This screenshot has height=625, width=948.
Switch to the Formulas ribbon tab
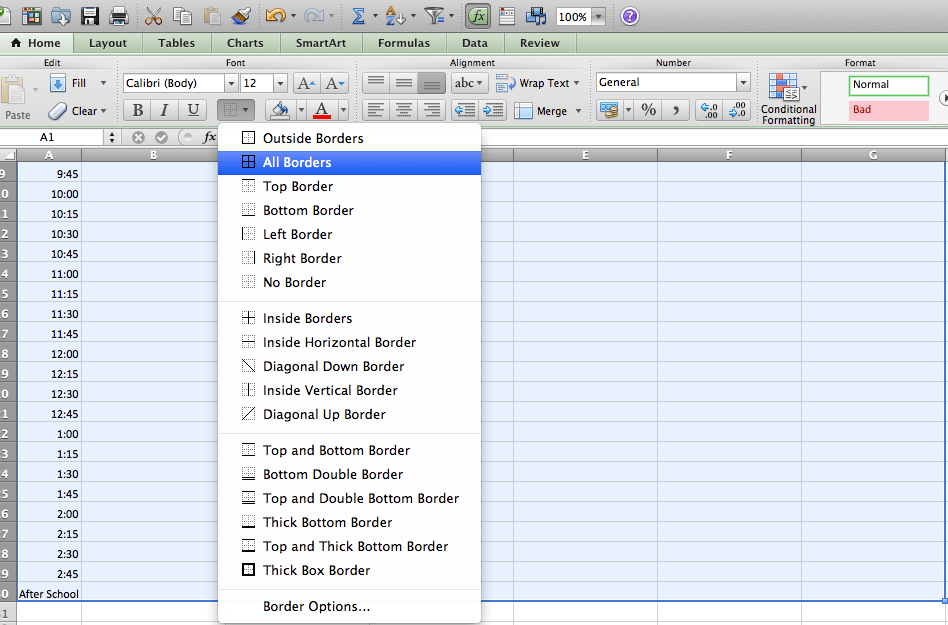pos(403,43)
